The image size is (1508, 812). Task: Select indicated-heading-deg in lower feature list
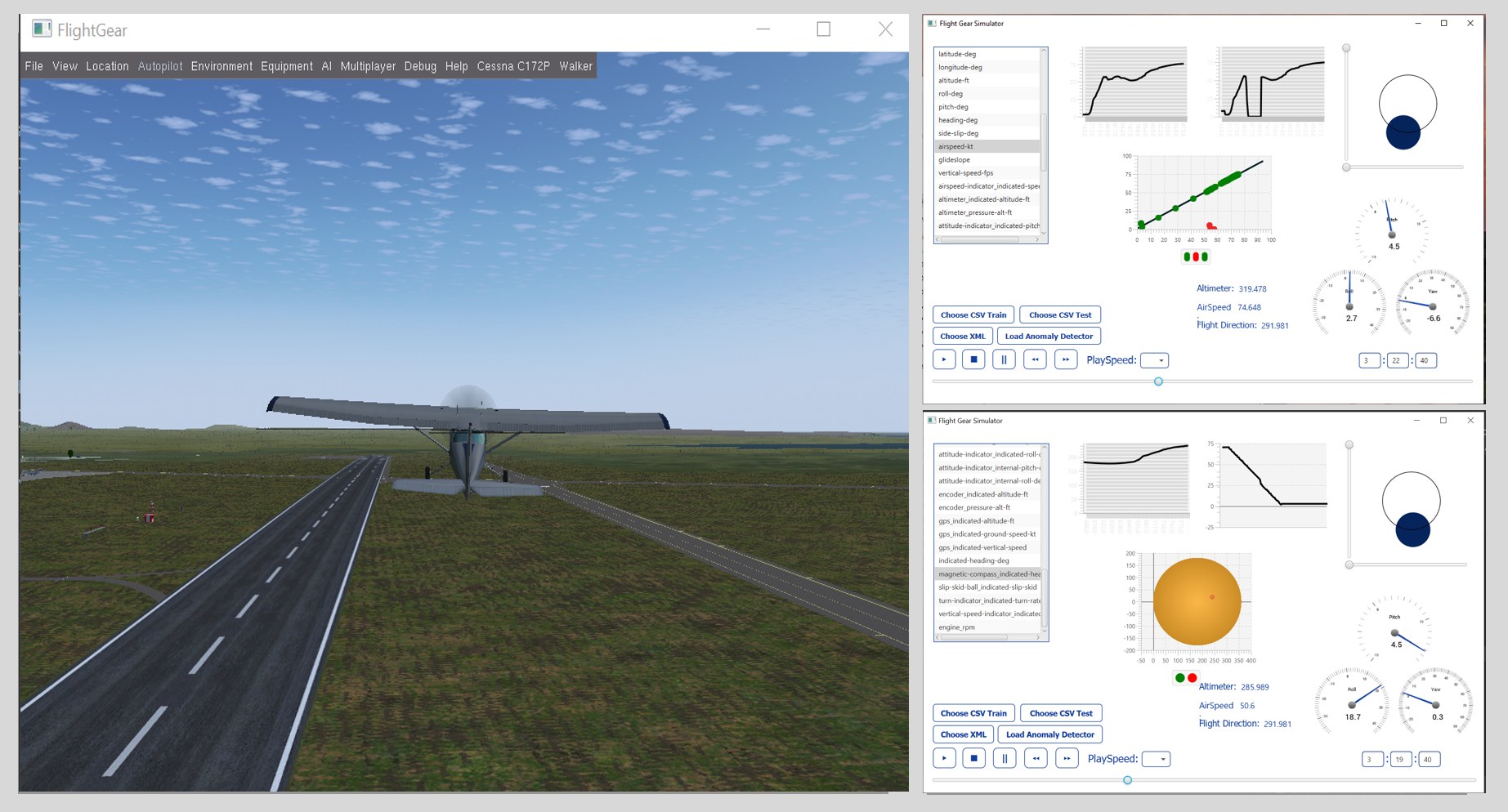[987, 560]
